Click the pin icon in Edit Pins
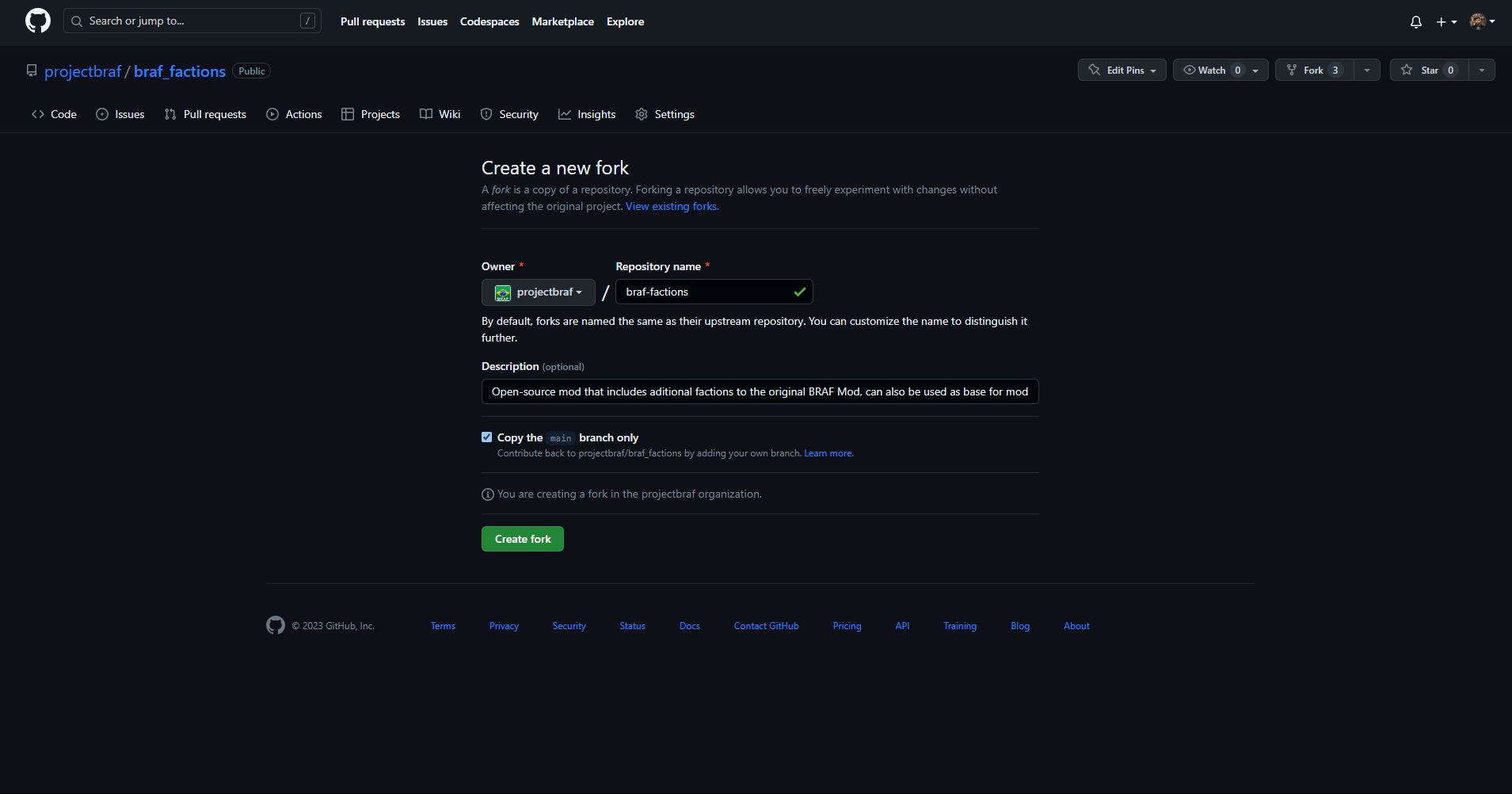The width and height of the screenshot is (1512, 794). (x=1095, y=70)
